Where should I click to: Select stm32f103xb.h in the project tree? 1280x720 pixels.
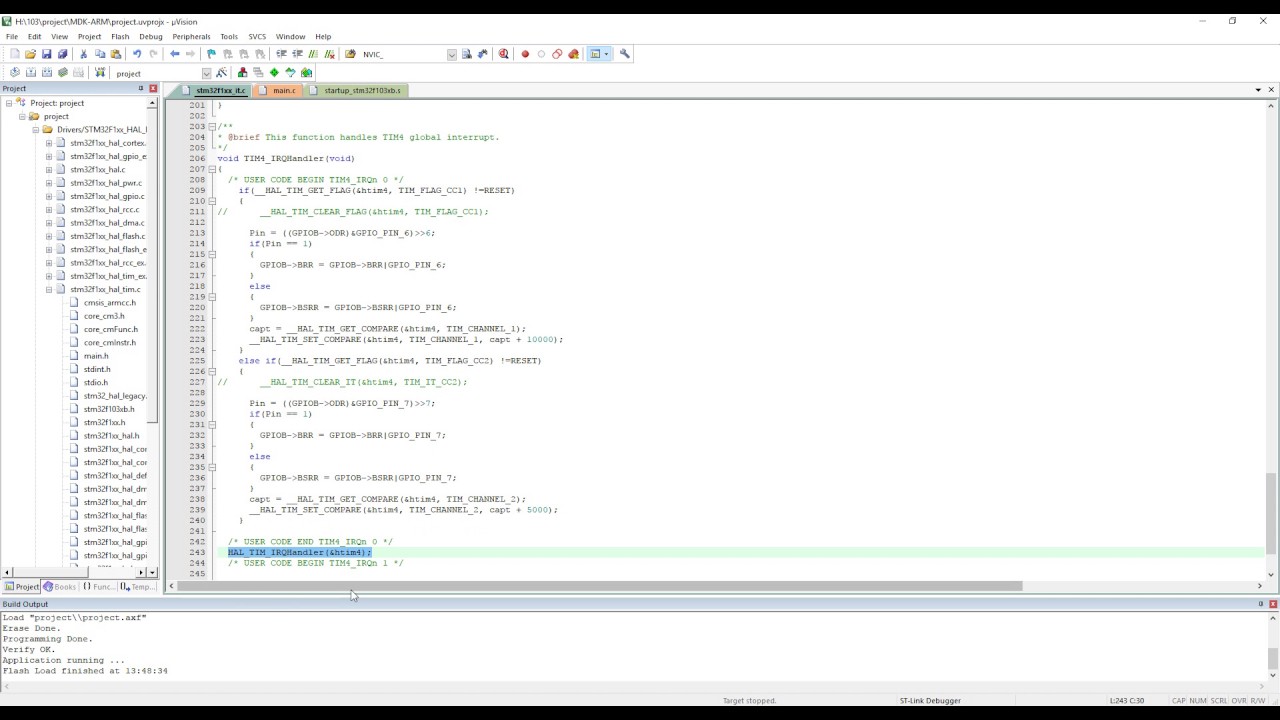pos(109,409)
